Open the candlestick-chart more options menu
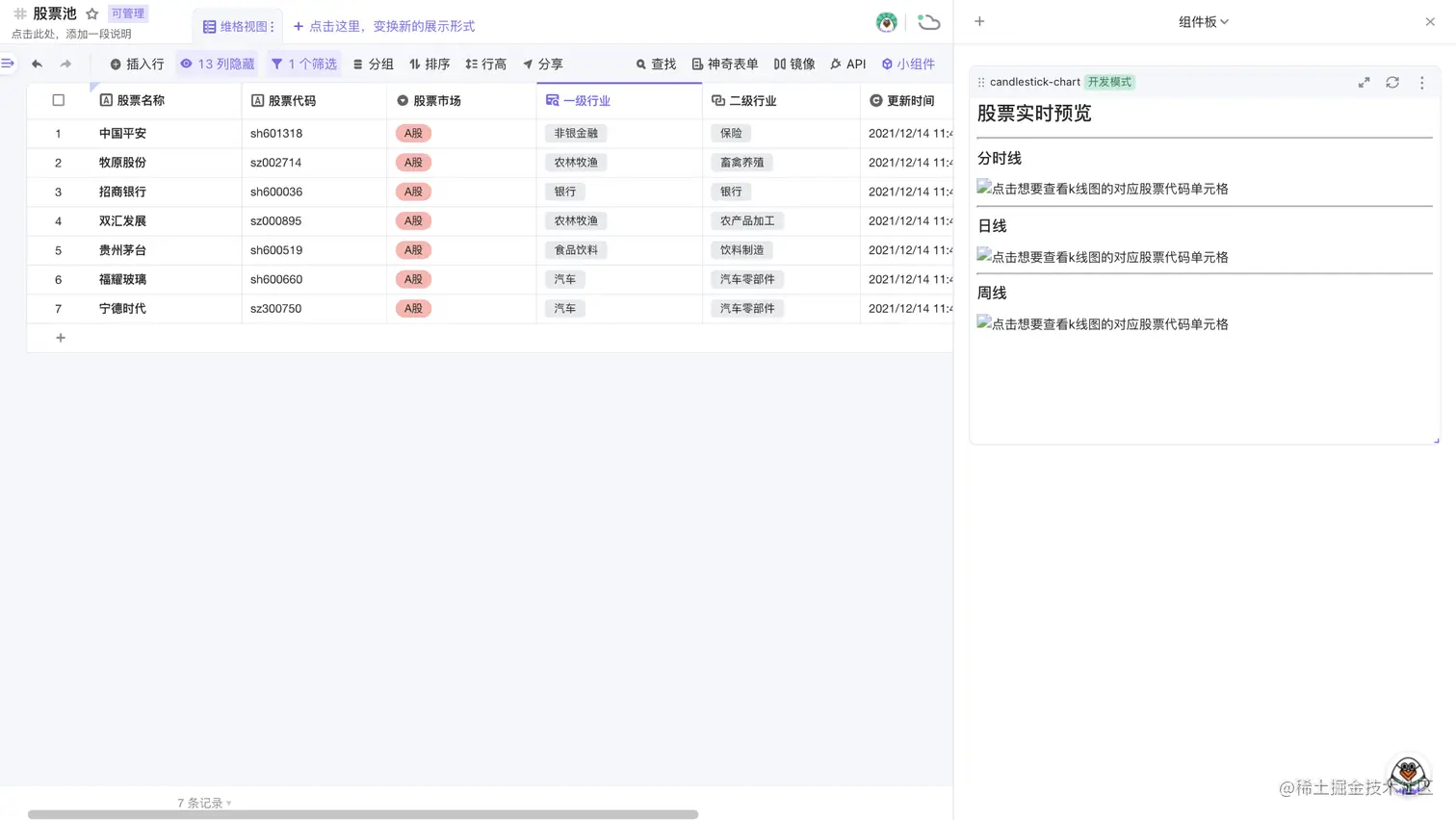This screenshot has width=1456, height=820. (1422, 83)
